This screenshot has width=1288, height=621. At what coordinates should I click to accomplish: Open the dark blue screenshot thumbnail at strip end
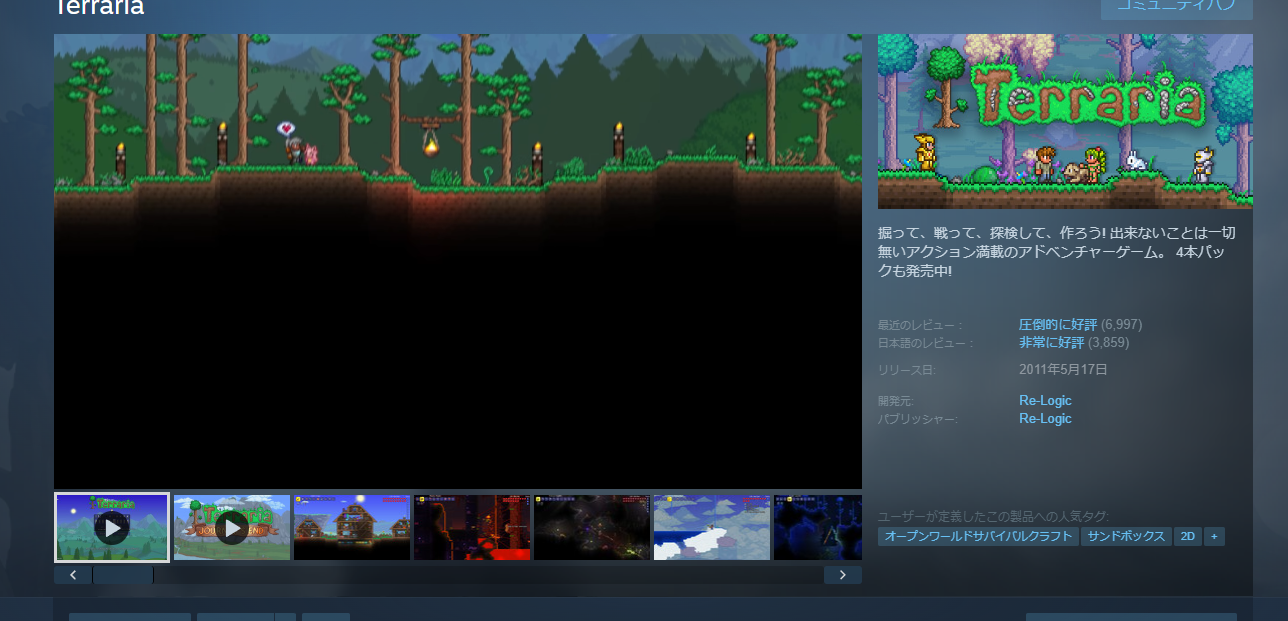[x=818, y=527]
